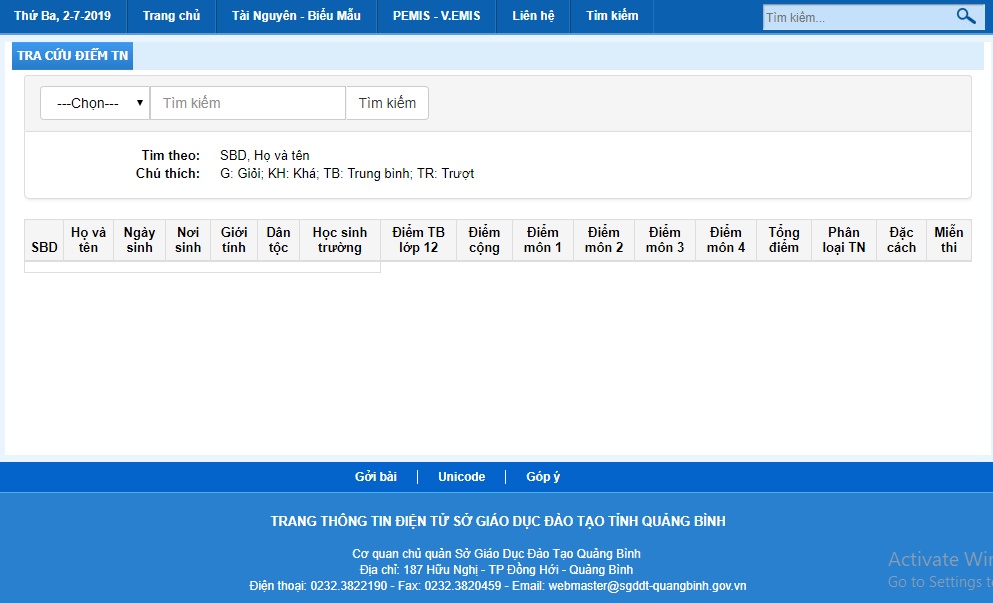This screenshot has height=603, width=993.
Task: Open Tài Nguyên - Biểu Mẫu menu
Action: tap(296, 16)
